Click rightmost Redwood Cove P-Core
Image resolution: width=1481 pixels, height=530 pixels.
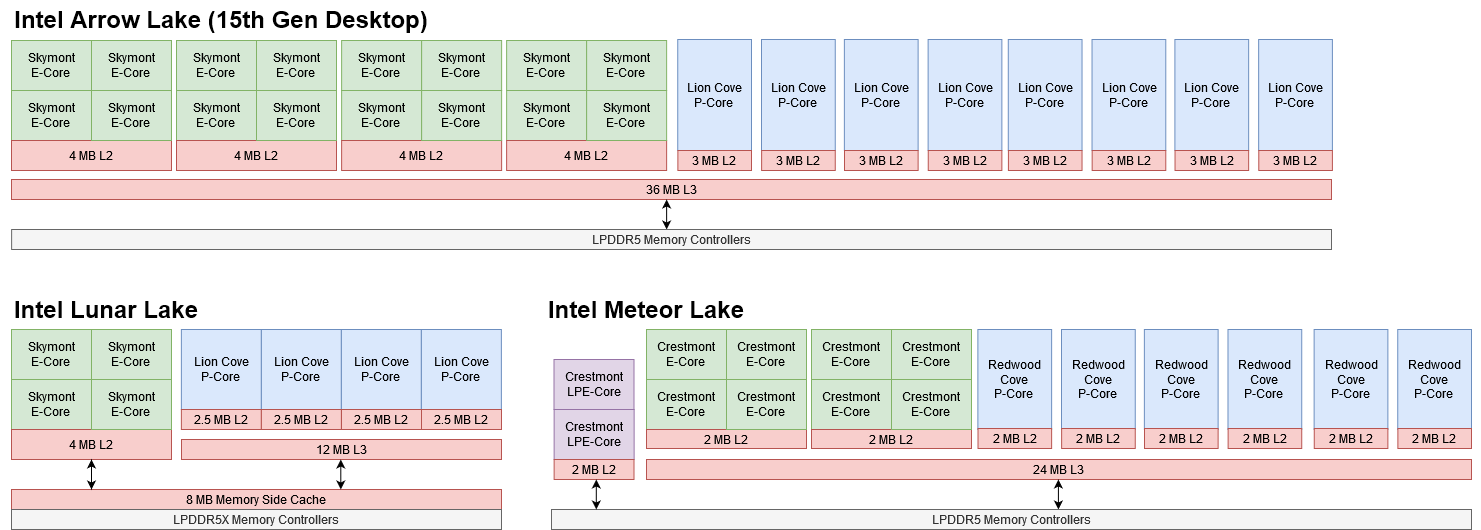1434,379
